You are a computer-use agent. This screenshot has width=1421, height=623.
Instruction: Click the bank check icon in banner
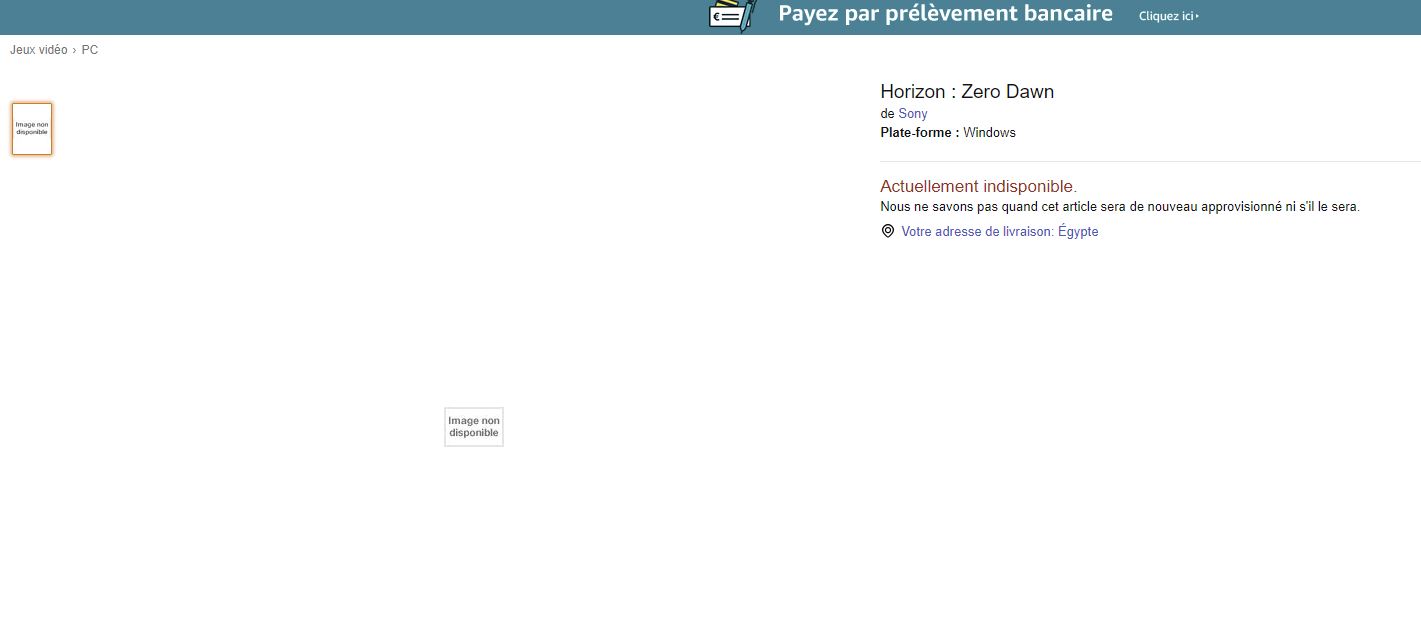coord(732,15)
